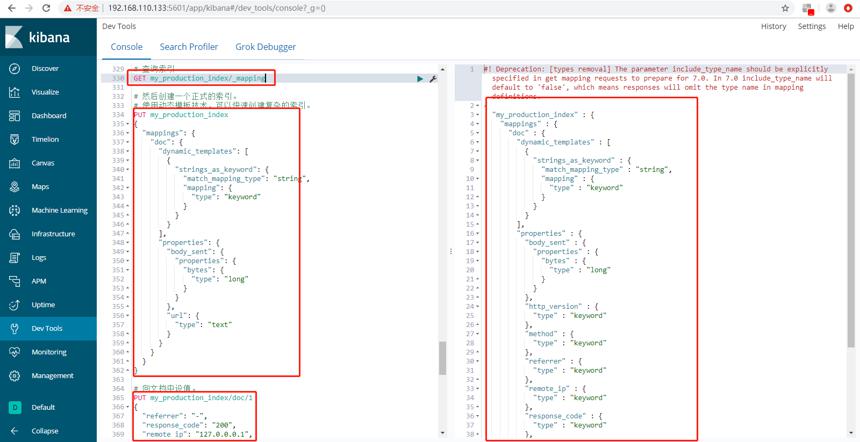Fold the properties block at line 348
The image size is (860, 442).
point(128,242)
